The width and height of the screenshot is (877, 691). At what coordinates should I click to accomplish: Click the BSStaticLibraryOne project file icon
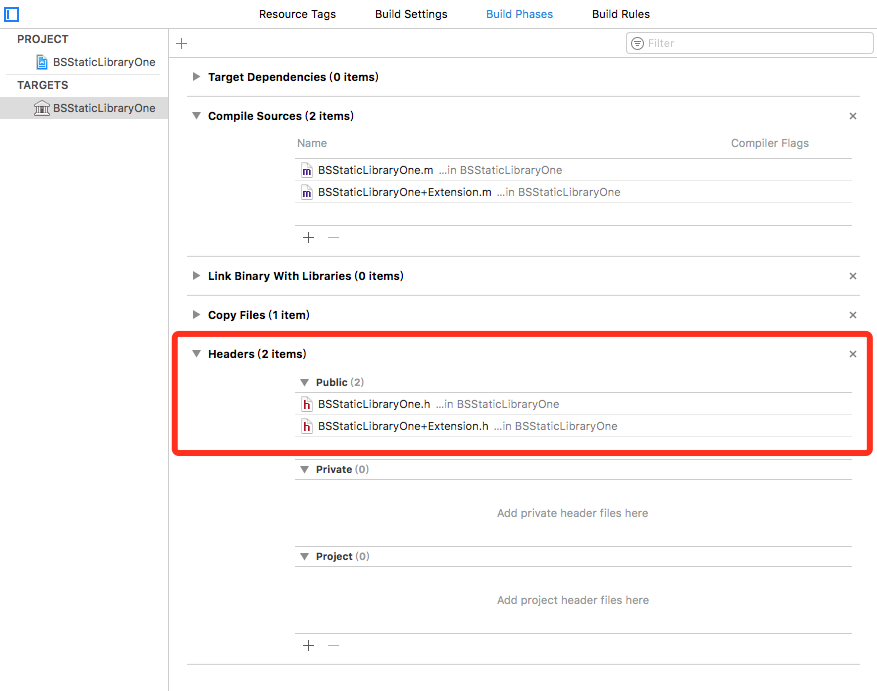(x=42, y=62)
